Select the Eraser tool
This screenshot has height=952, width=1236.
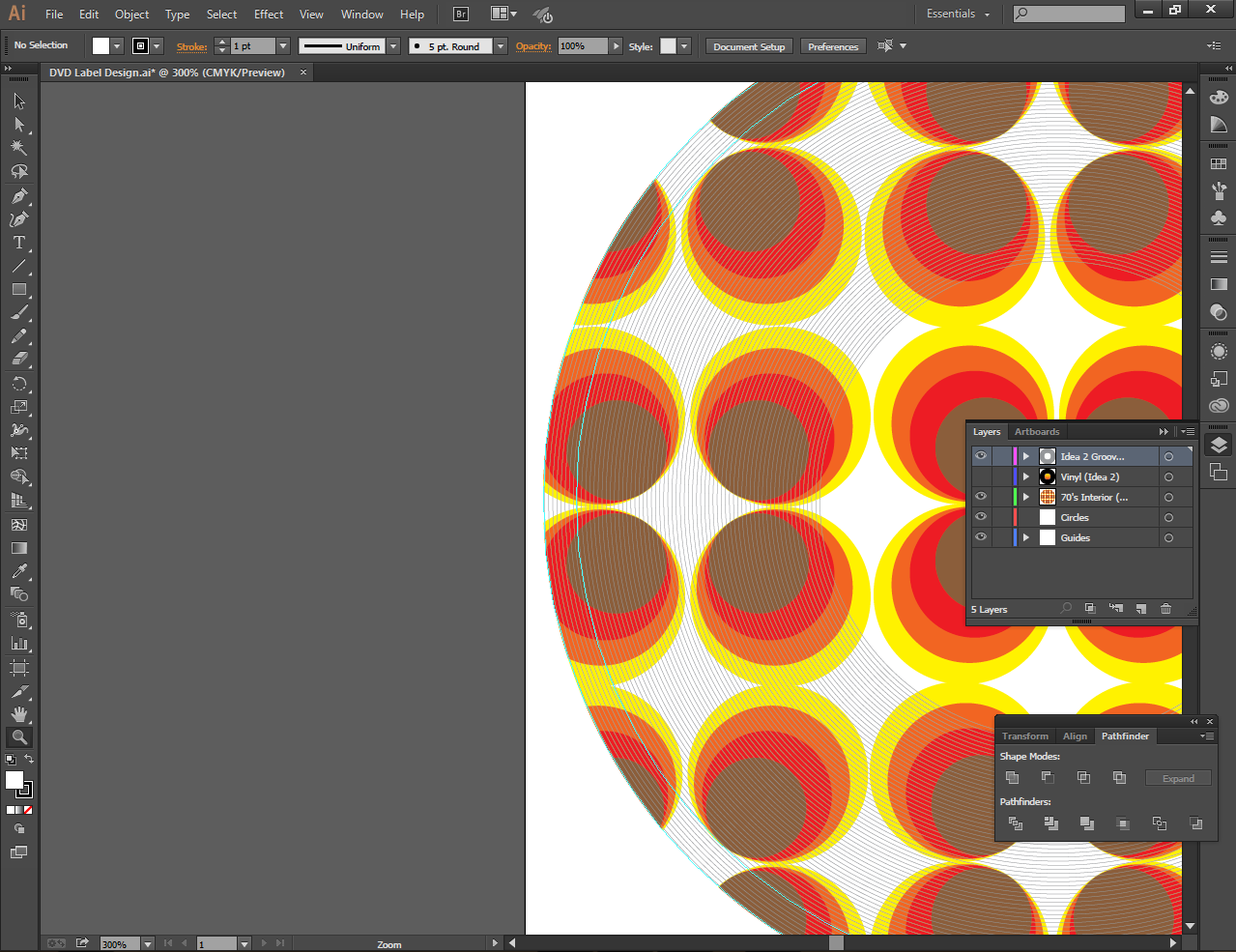[19, 359]
